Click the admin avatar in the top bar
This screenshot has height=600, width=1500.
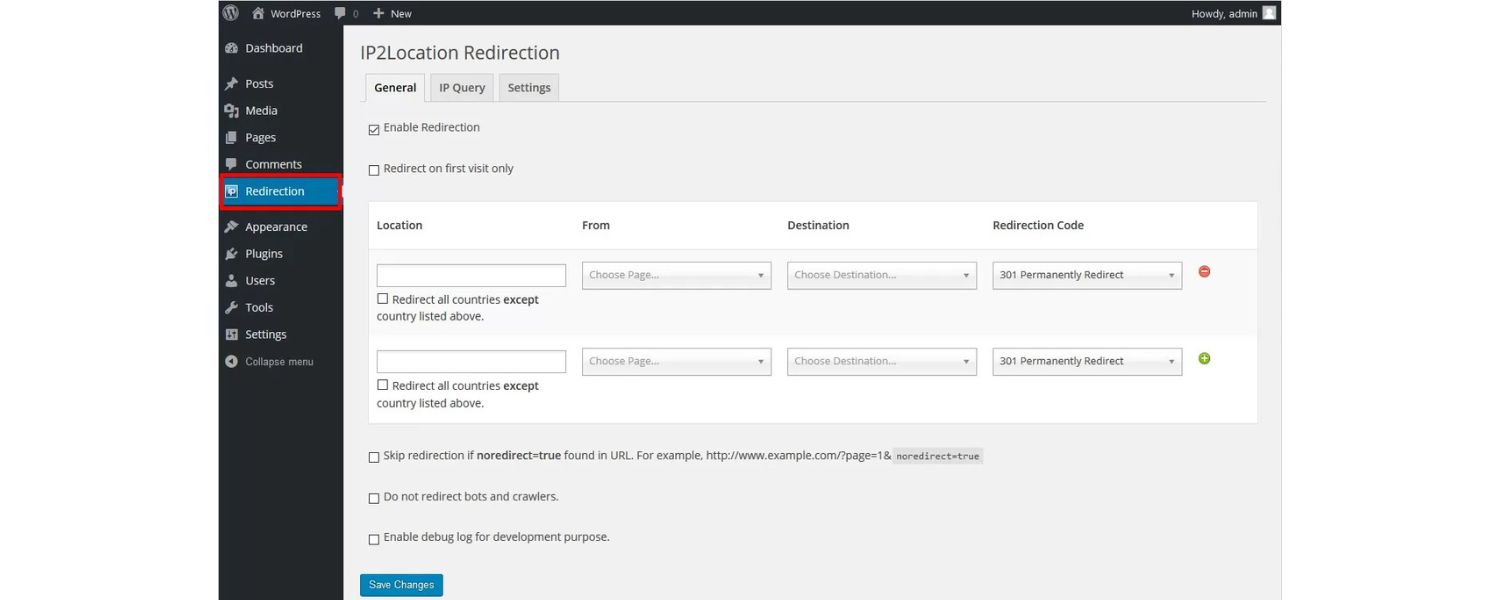pos(1267,13)
